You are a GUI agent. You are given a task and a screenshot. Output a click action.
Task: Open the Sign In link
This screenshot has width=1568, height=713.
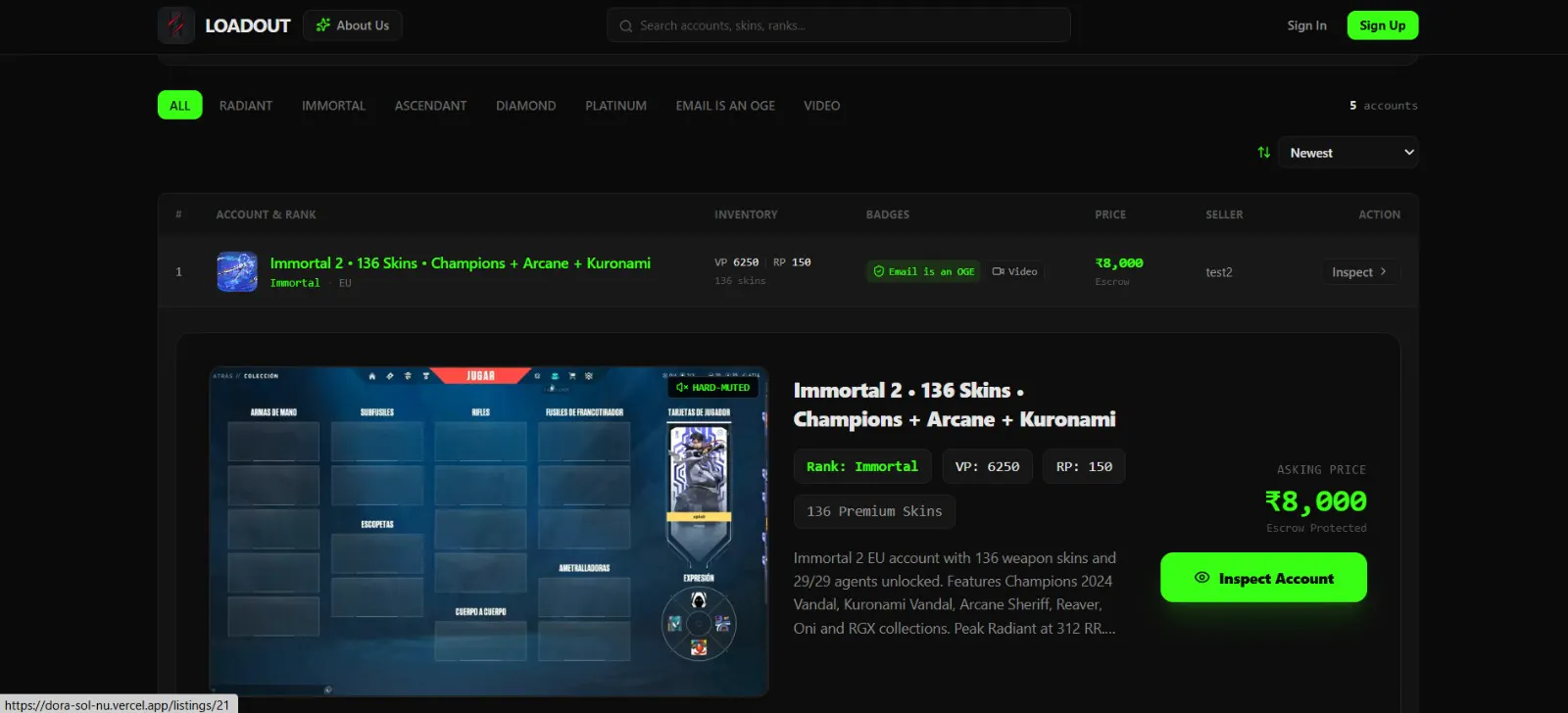coord(1306,25)
